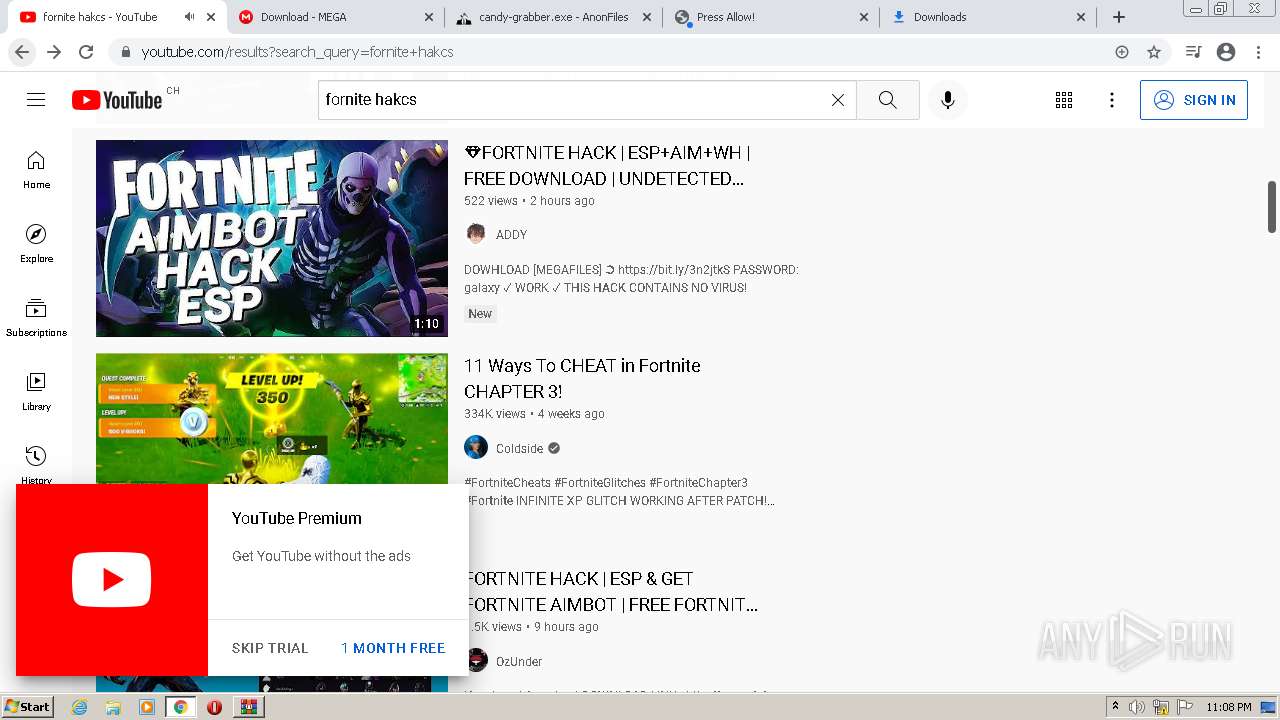
Task: Close the Press Allow! tab
Action: click(x=865, y=17)
